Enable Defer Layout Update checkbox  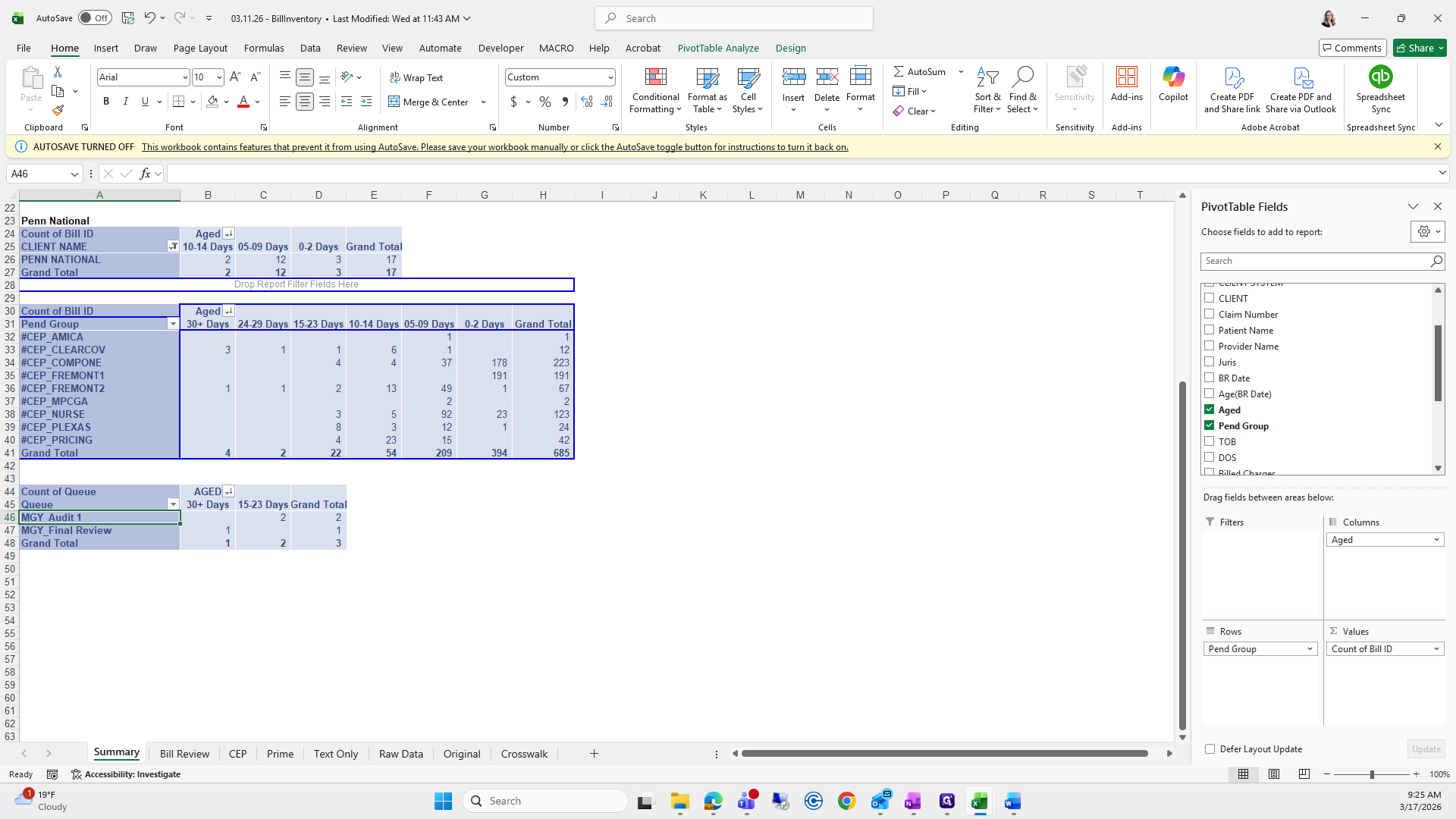[1210, 748]
